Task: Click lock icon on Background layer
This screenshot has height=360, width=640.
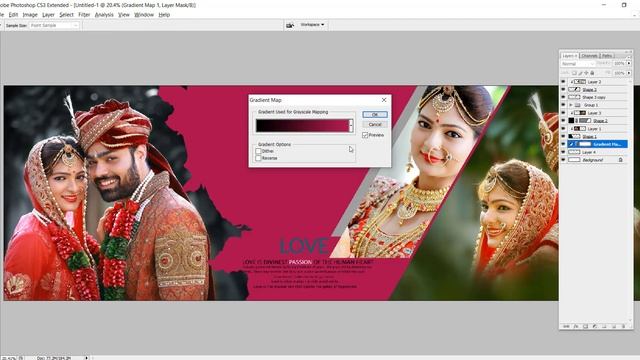Action: pyautogui.click(x=620, y=160)
